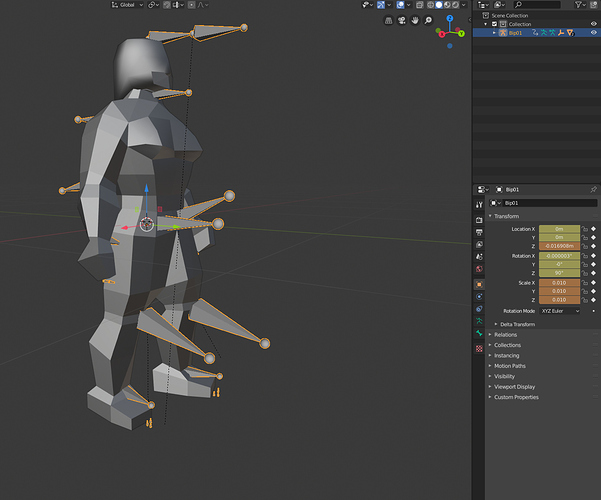Open the Output properties tab
601x500 pixels.
click(479, 232)
